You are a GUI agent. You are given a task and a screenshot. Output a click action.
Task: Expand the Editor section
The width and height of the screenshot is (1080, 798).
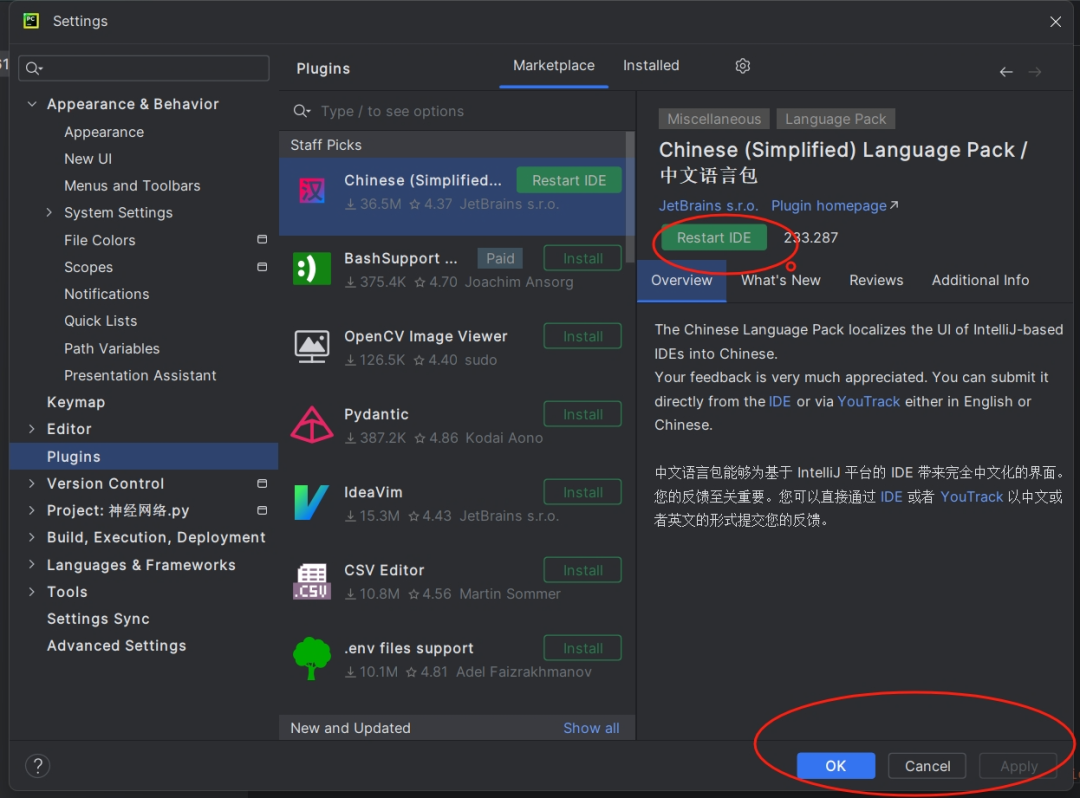(x=32, y=429)
